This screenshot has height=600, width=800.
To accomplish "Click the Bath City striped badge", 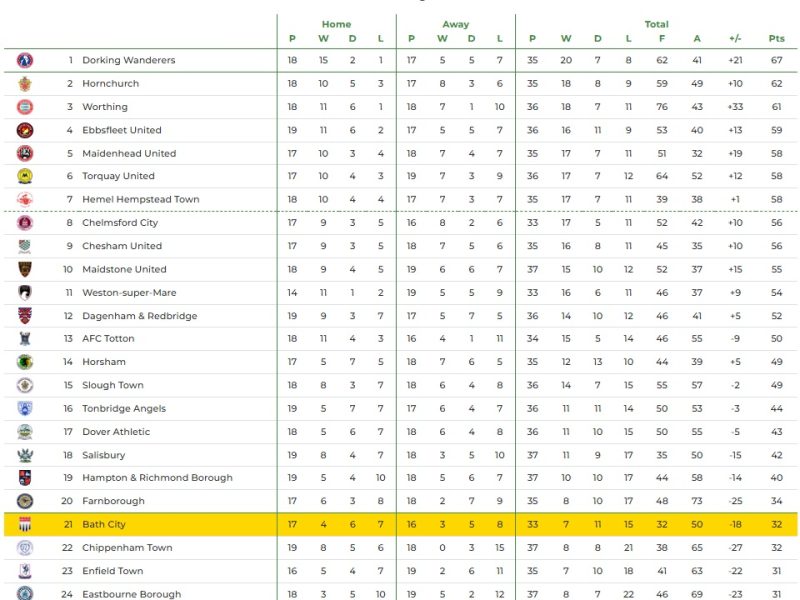I will coord(25,524).
